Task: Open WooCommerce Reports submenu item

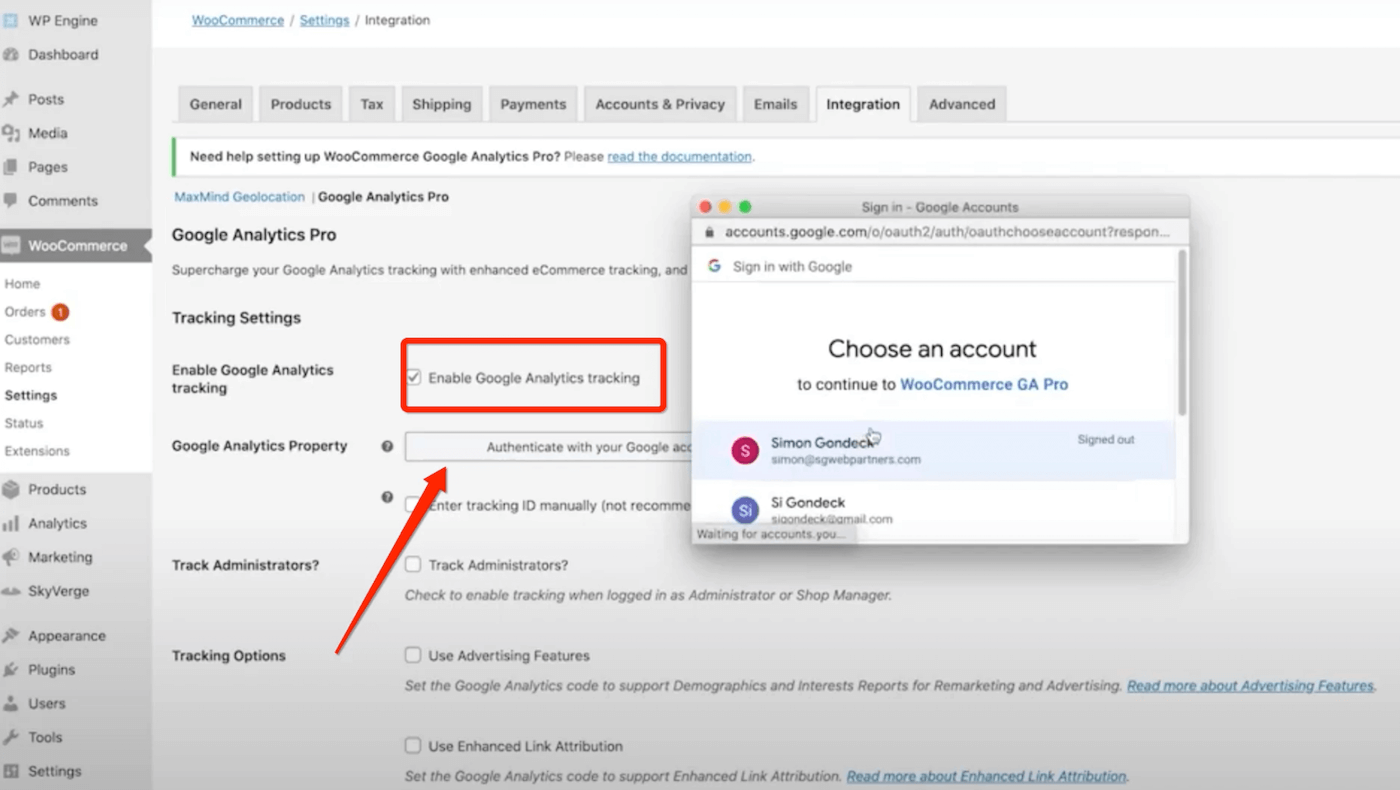Action: click(x=28, y=368)
